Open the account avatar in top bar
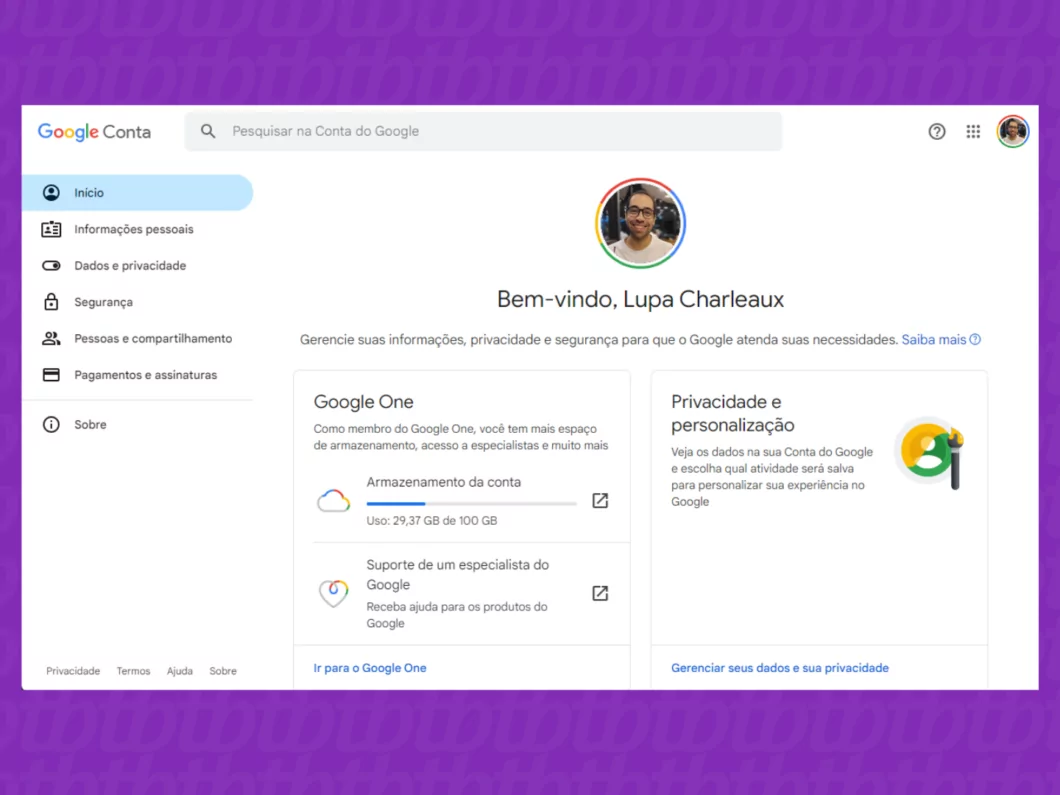 1013,131
